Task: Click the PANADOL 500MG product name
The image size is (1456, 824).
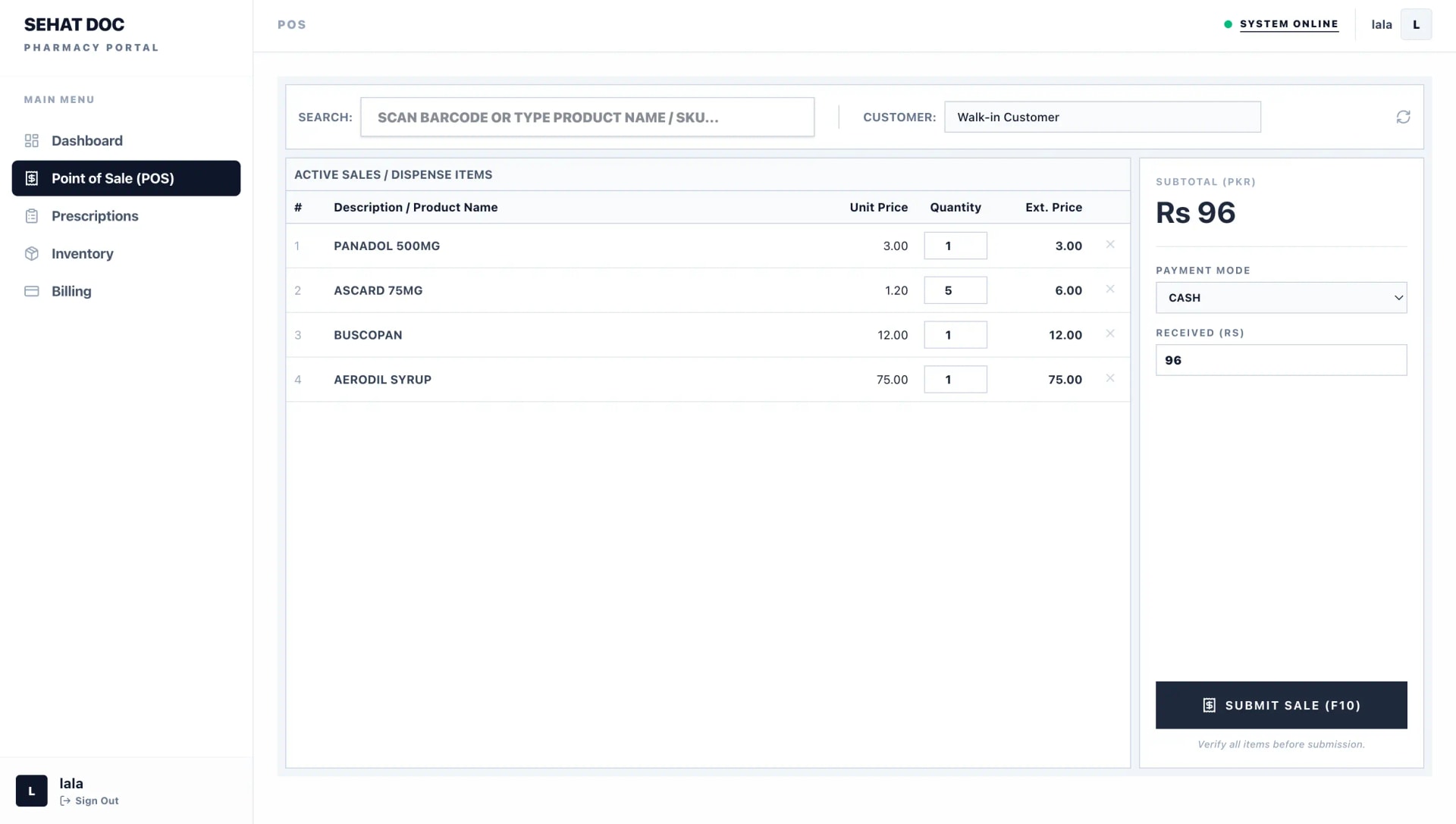Action: coord(387,246)
